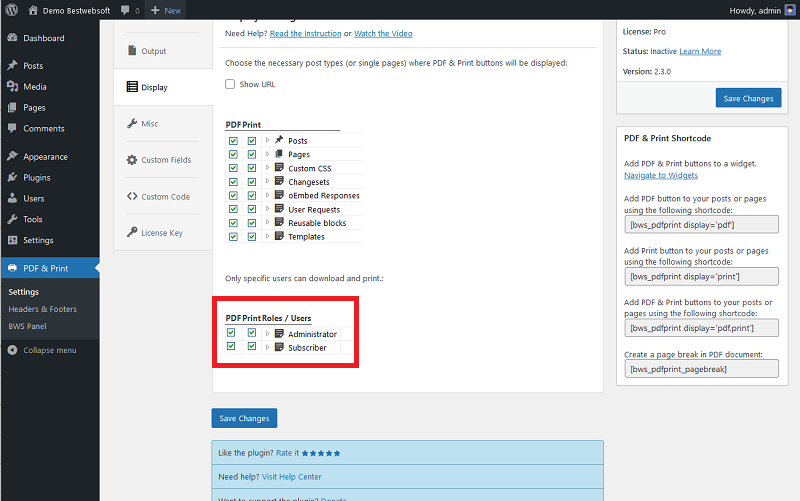Click the Pages icon in sidebar
This screenshot has height=501, width=800.
tap(13, 107)
